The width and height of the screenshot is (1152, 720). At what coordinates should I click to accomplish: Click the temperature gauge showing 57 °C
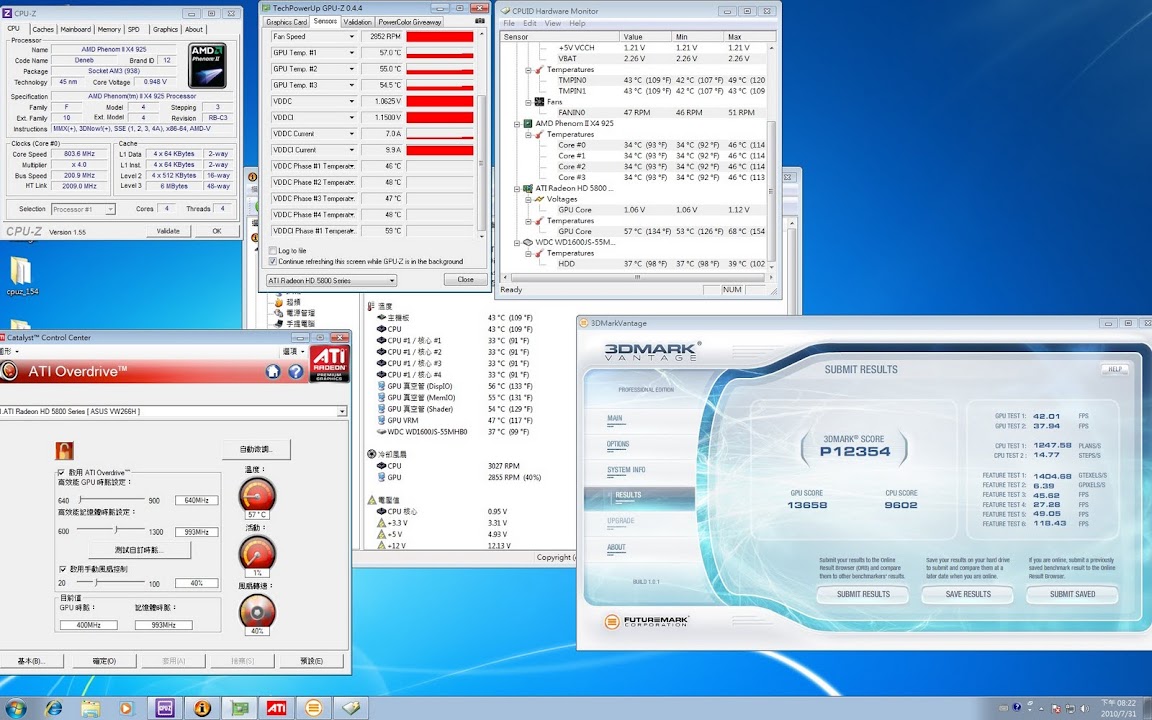[x=257, y=495]
